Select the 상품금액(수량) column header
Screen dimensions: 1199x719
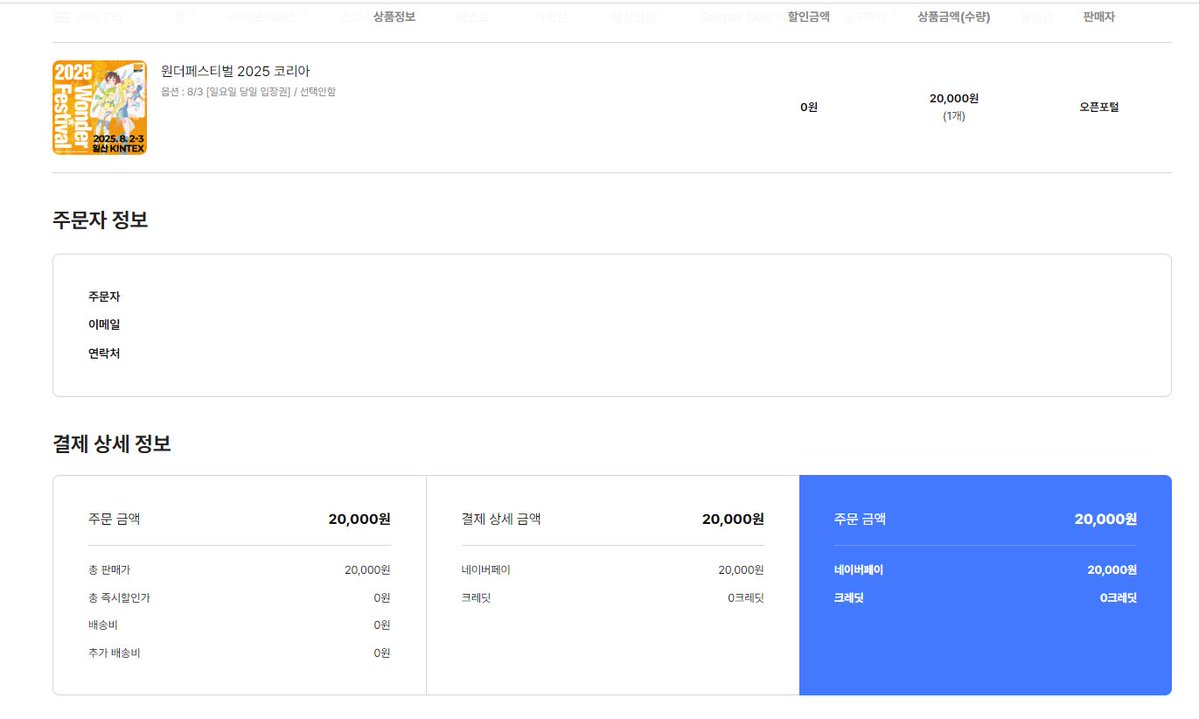pyautogui.click(x=954, y=17)
